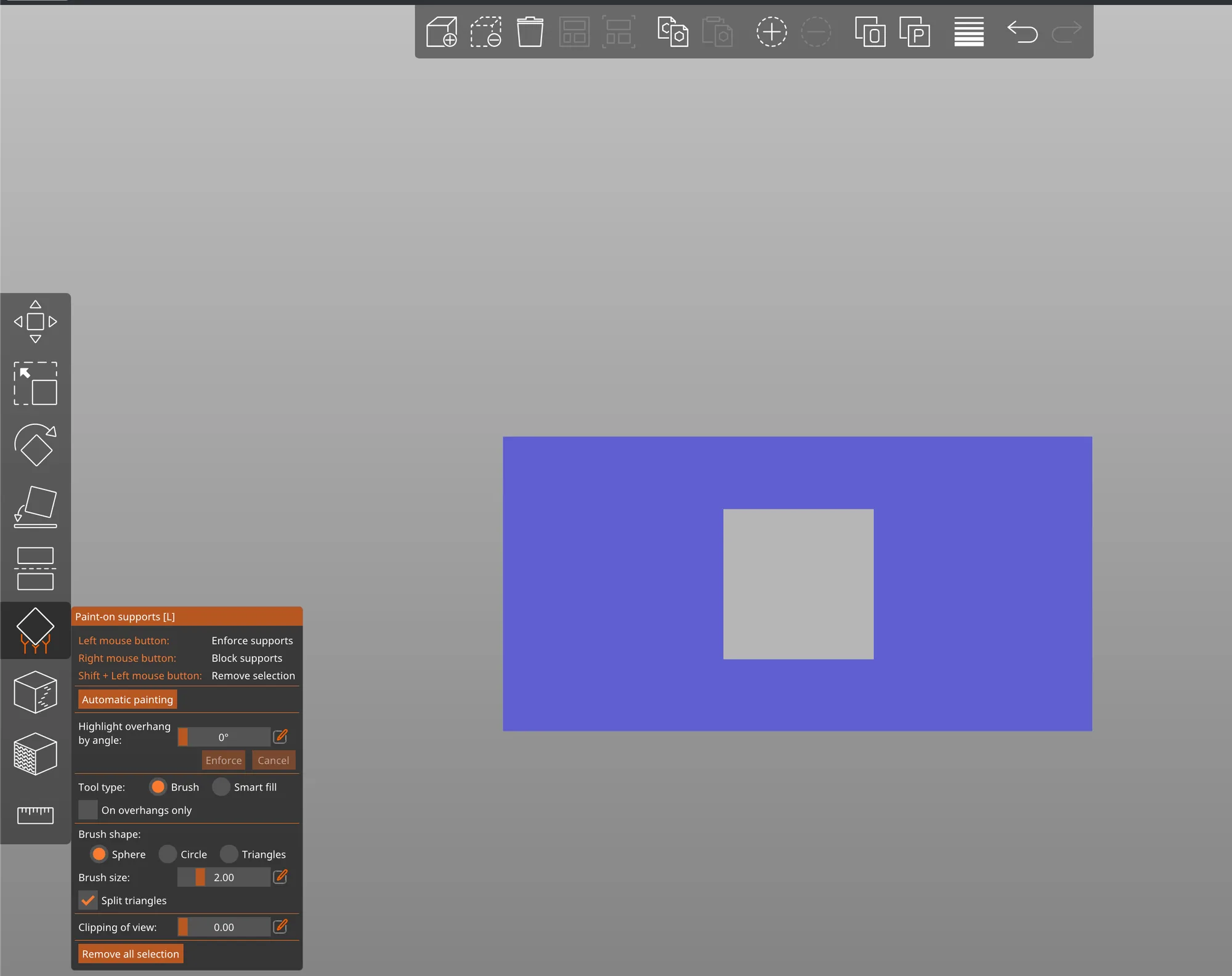Click the Add object toolbar icon
Viewport: 1232px width, 976px height.
[x=442, y=32]
